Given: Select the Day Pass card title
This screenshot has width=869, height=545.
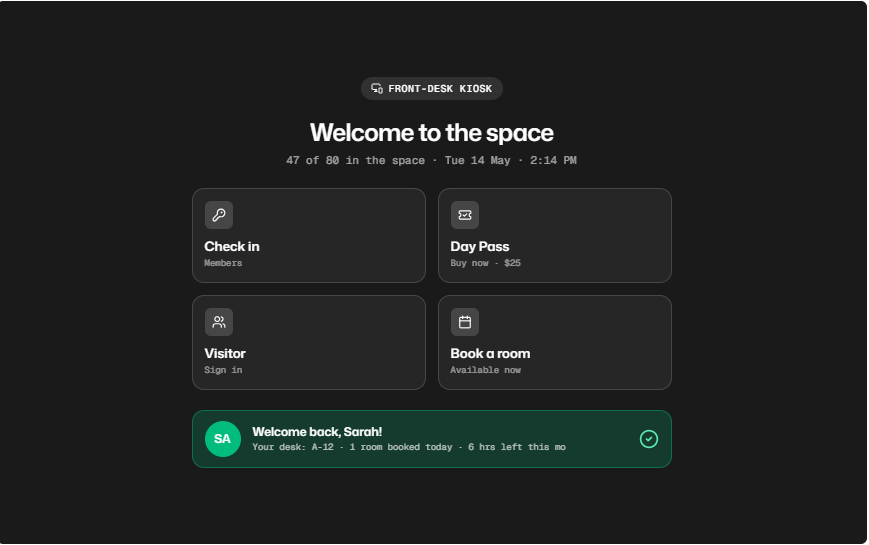Looking at the screenshot, I should click(480, 247).
